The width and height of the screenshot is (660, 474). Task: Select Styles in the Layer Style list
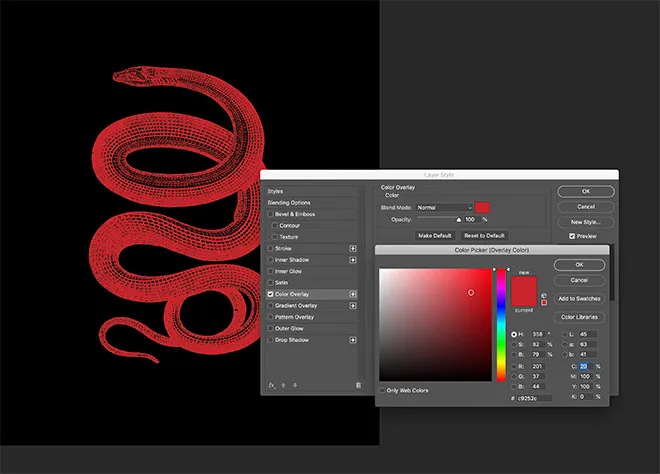point(275,191)
